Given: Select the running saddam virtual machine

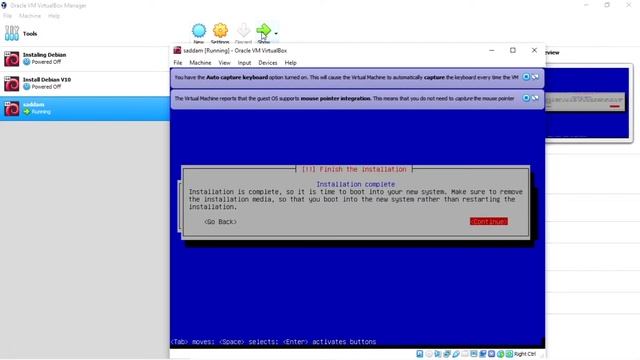Looking at the screenshot, I should click(84, 109).
